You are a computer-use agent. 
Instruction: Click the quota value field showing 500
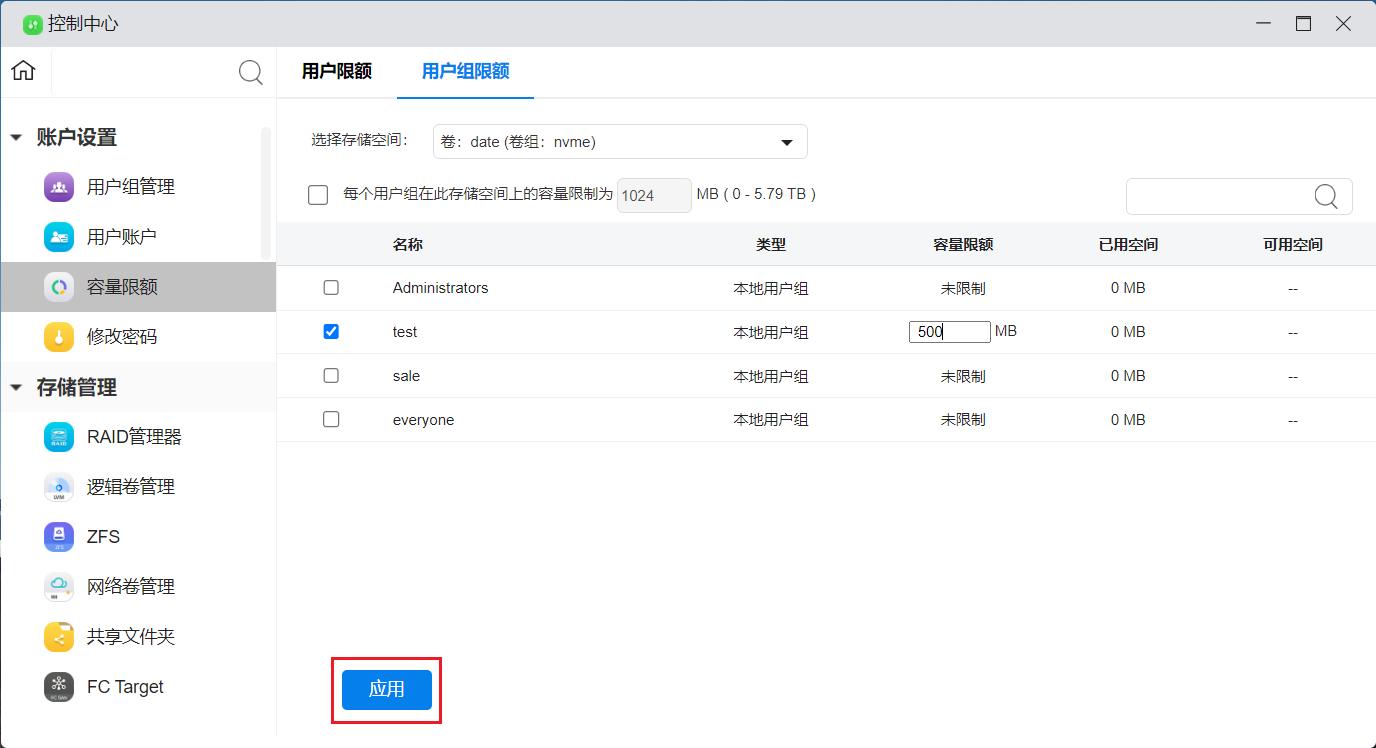pyautogui.click(x=947, y=331)
